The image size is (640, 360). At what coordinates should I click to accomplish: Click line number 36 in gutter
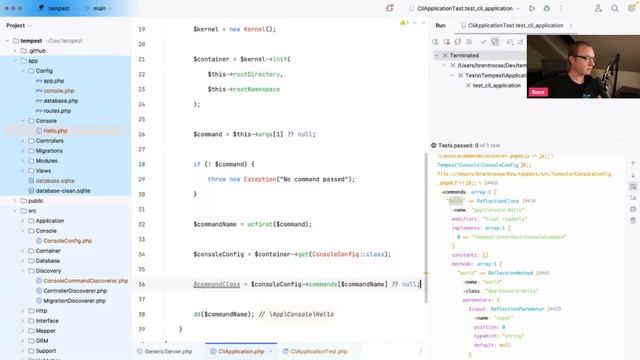pos(142,284)
